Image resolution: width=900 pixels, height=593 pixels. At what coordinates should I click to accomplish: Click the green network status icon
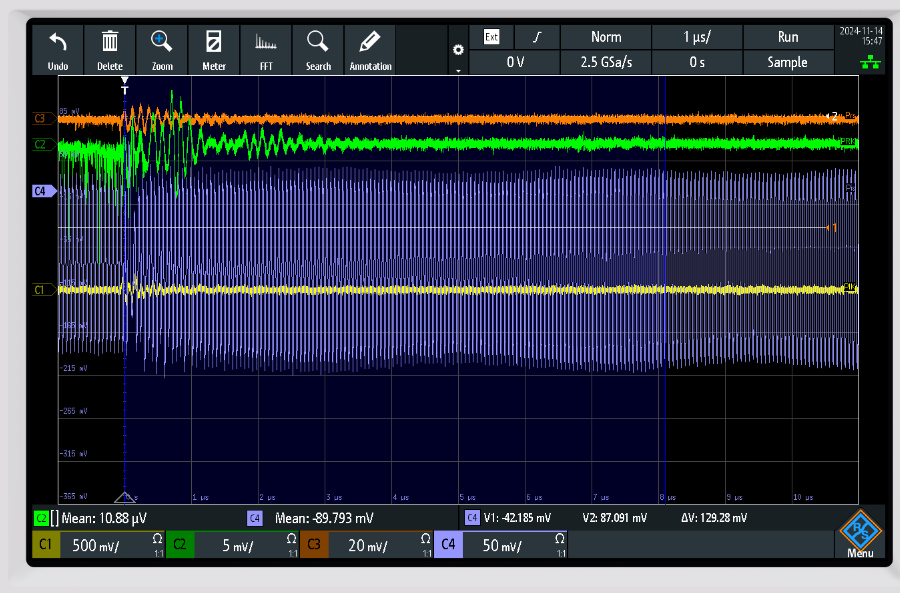860,62
